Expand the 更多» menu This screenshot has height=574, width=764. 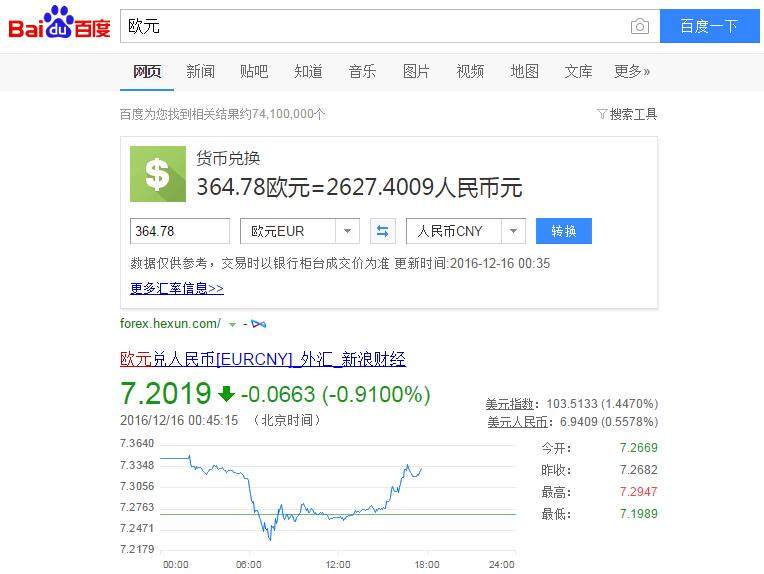point(632,72)
